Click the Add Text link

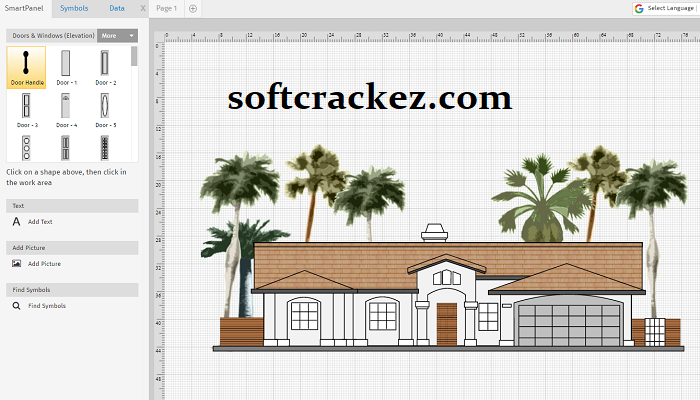tap(40, 221)
